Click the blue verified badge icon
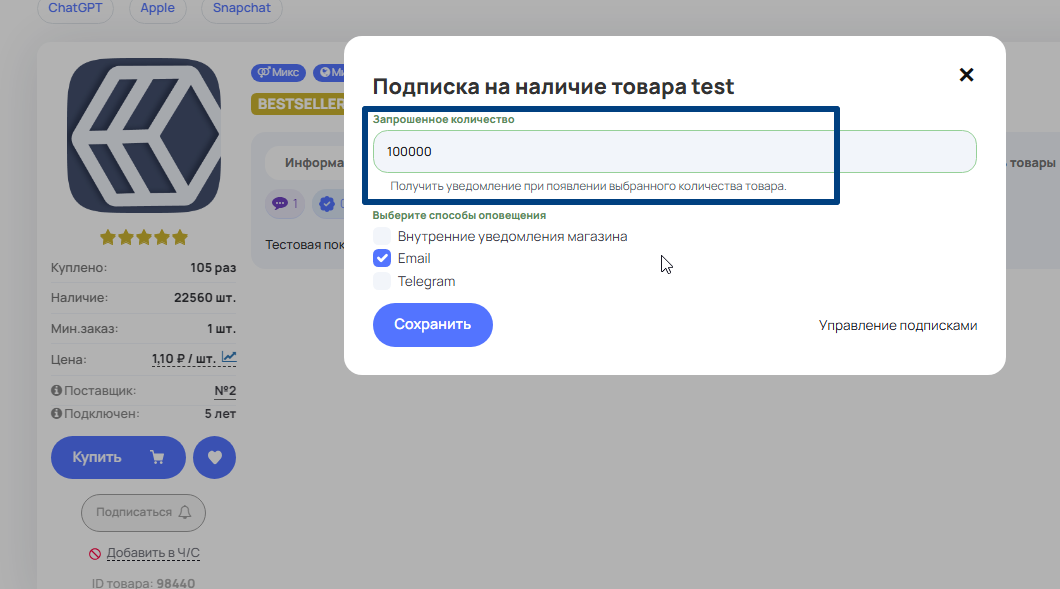 (x=327, y=203)
